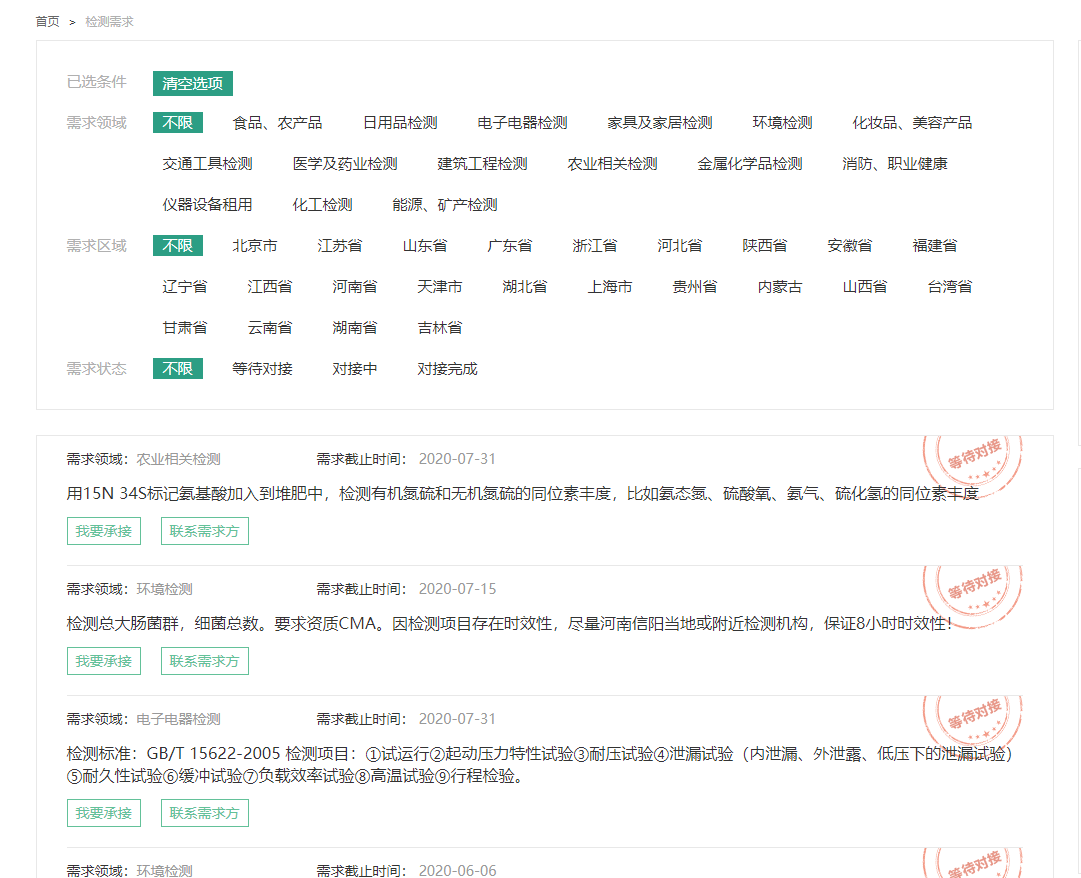Show demands with 等待对接 status

pos(262,369)
